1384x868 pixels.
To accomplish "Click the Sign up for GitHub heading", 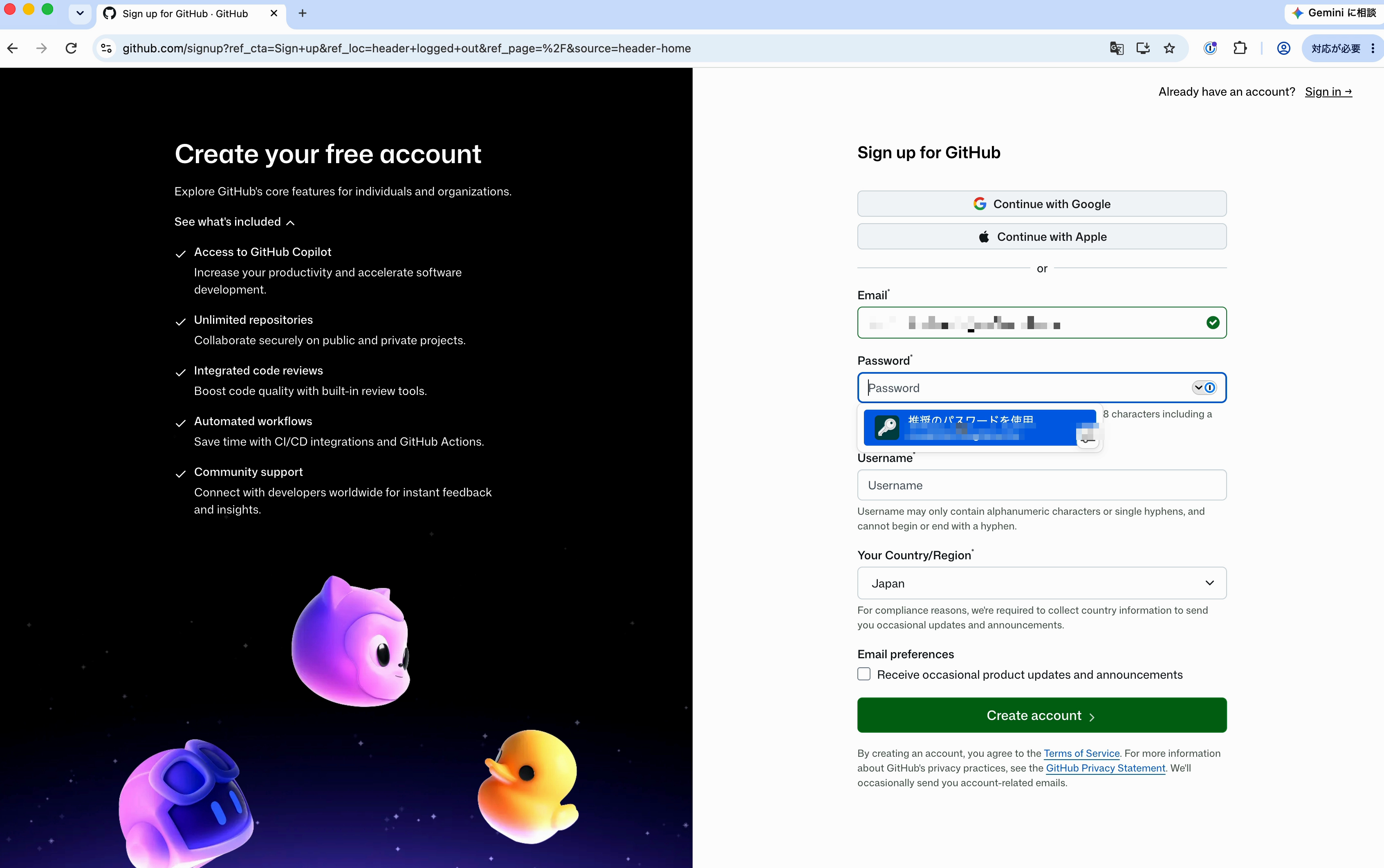I will coord(929,152).
